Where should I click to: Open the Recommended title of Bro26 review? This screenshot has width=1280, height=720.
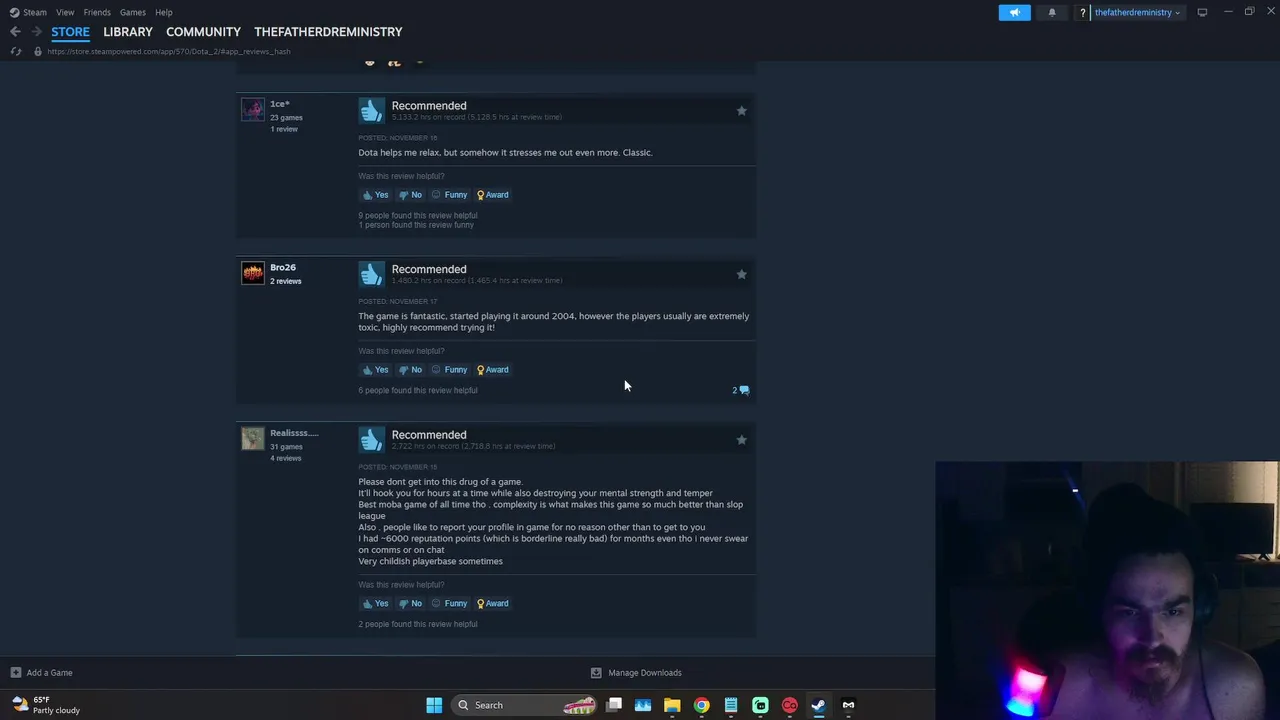[x=429, y=269]
